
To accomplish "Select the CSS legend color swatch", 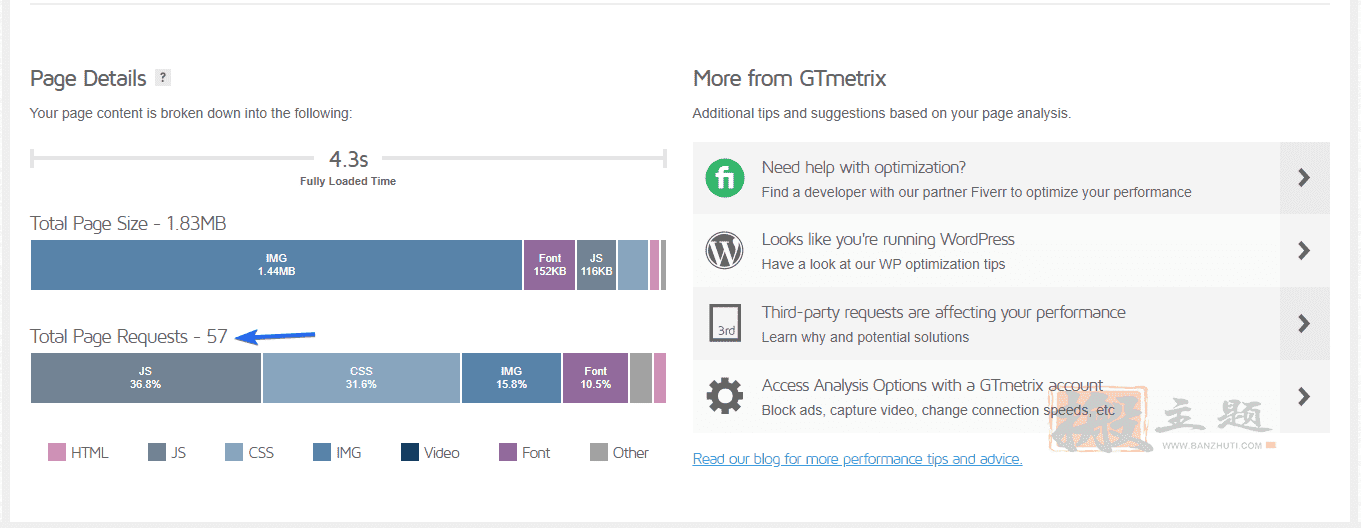I will [234, 453].
